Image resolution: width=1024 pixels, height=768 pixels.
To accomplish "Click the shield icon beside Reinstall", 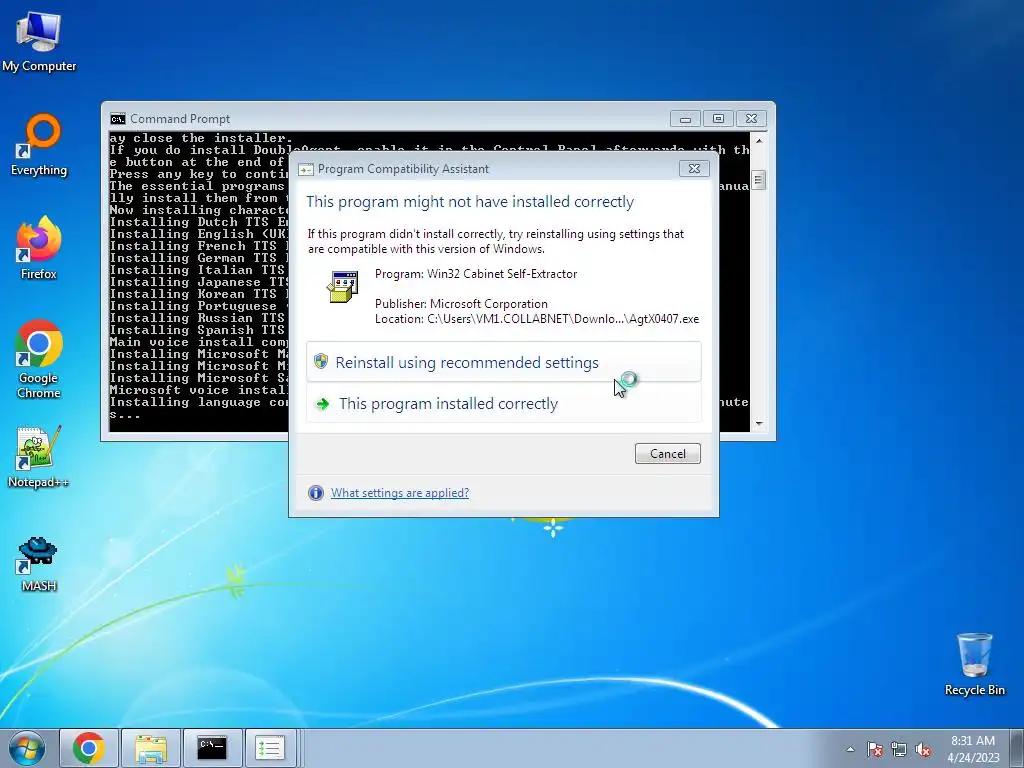I will (321, 361).
